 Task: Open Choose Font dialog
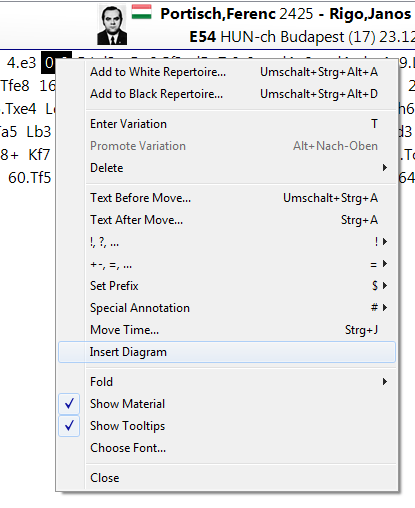[227, 448]
